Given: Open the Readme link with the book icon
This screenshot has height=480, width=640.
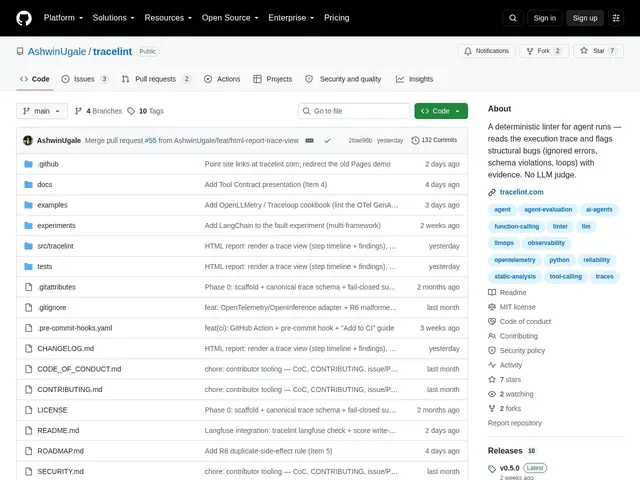Looking at the screenshot, I should coord(507,292).
